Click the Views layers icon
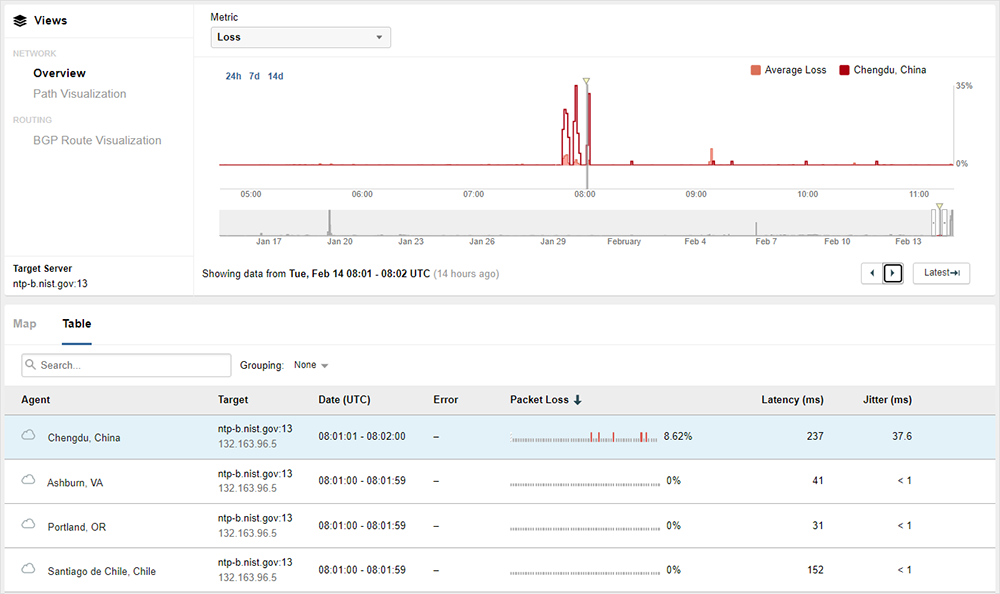This screenshot has width=1000, height=594. pyautogui.click(x=20, y=20)
